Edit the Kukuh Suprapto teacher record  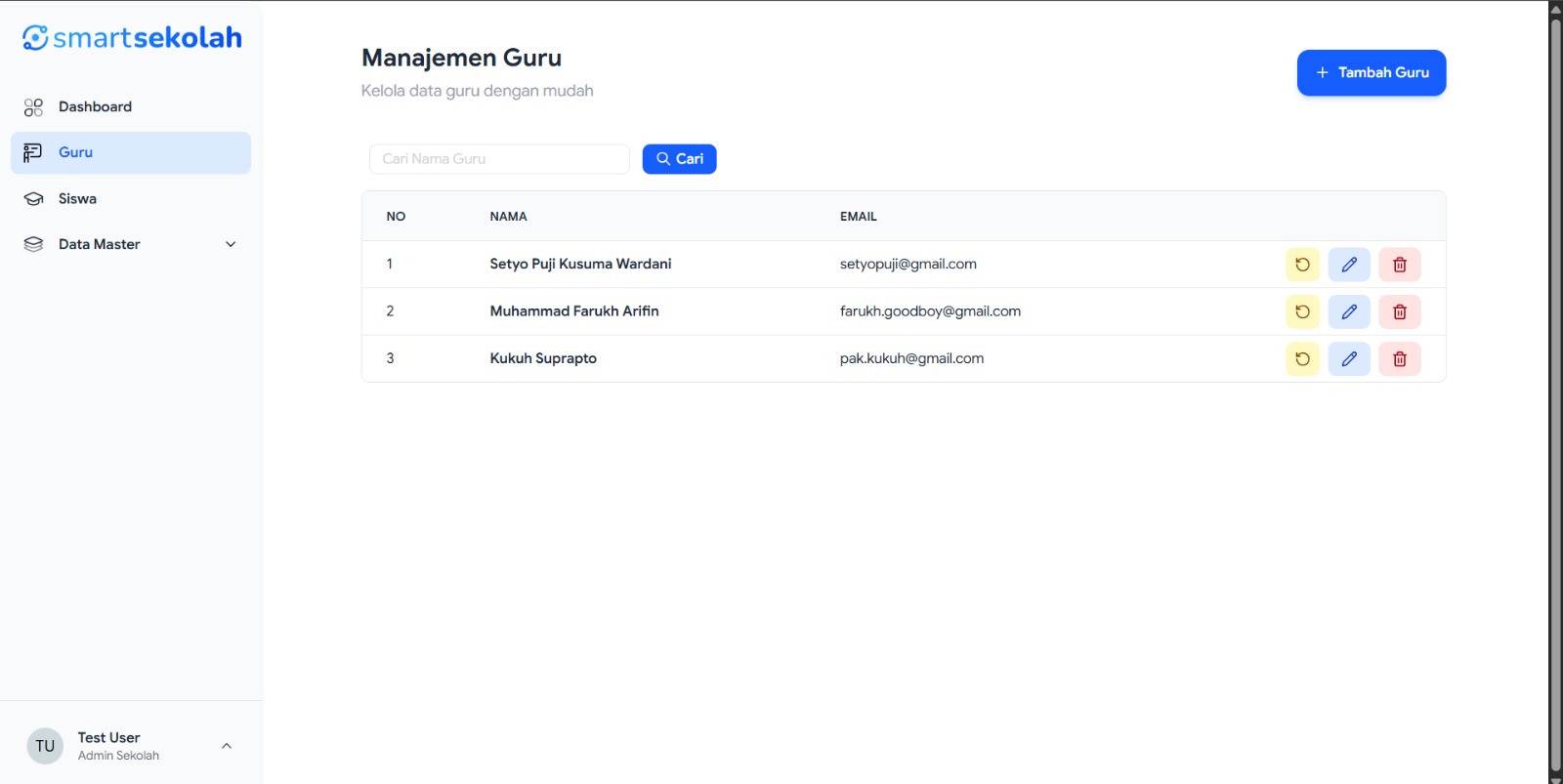[1349, 359]
